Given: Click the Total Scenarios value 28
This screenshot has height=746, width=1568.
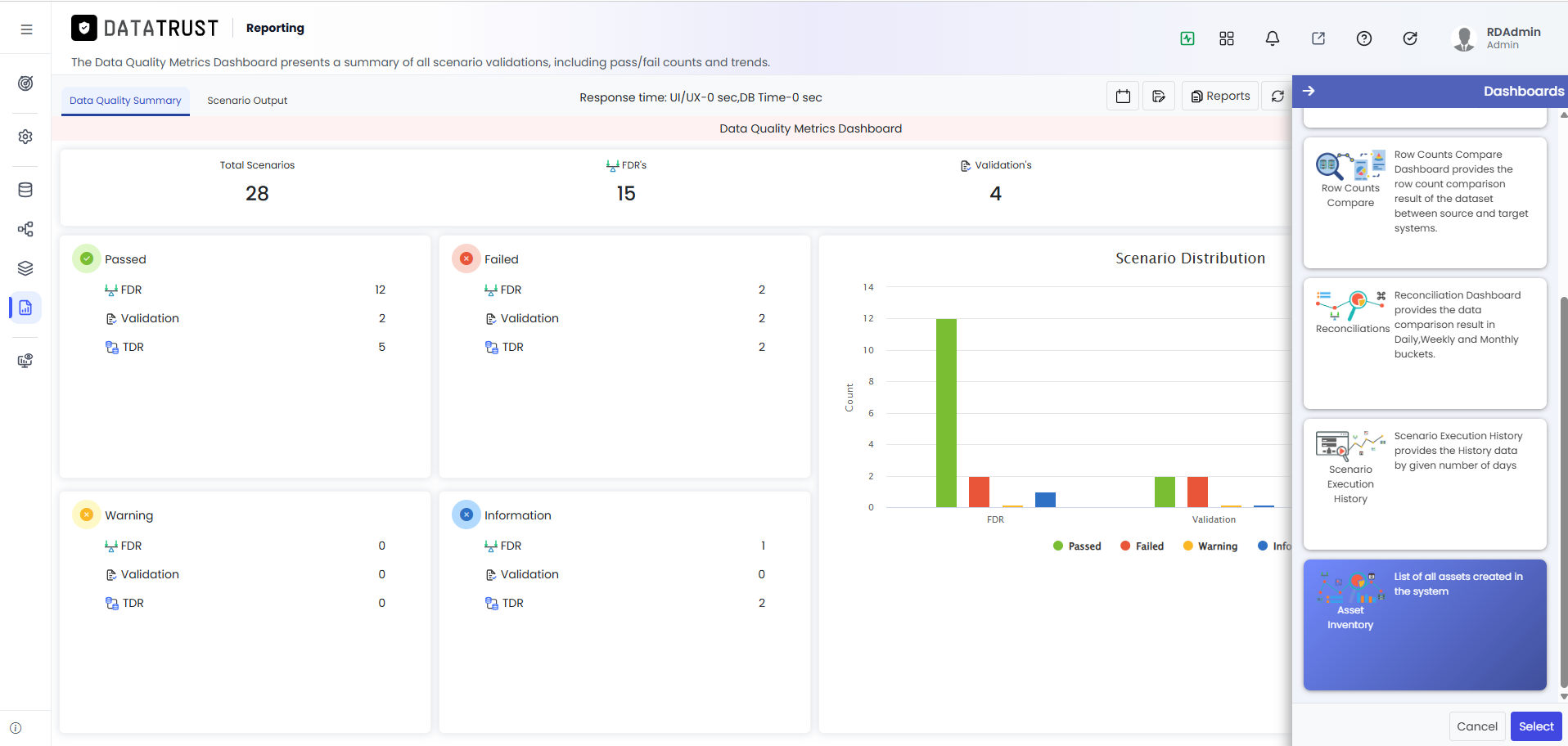Looking at the screenshot, I should (x=257, y=193).
